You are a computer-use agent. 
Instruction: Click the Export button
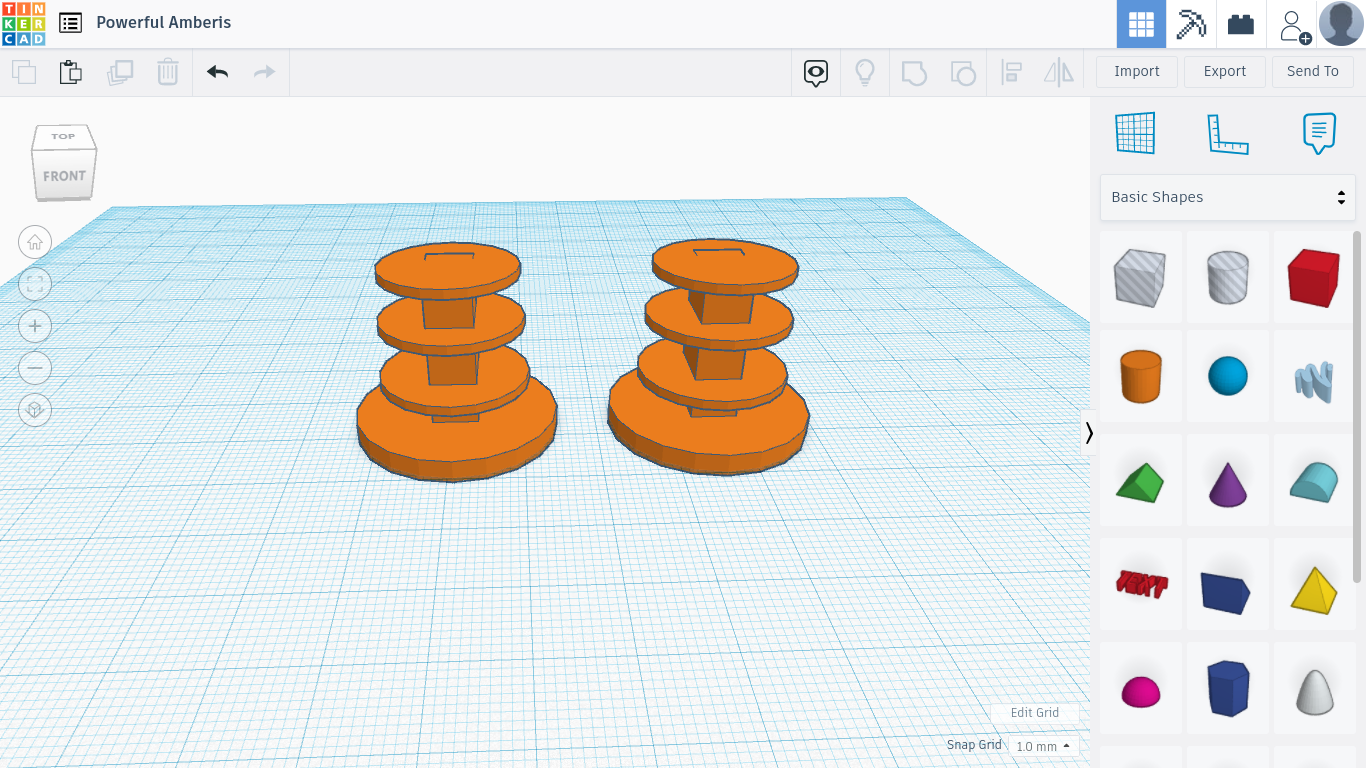tap(1225, 71)
